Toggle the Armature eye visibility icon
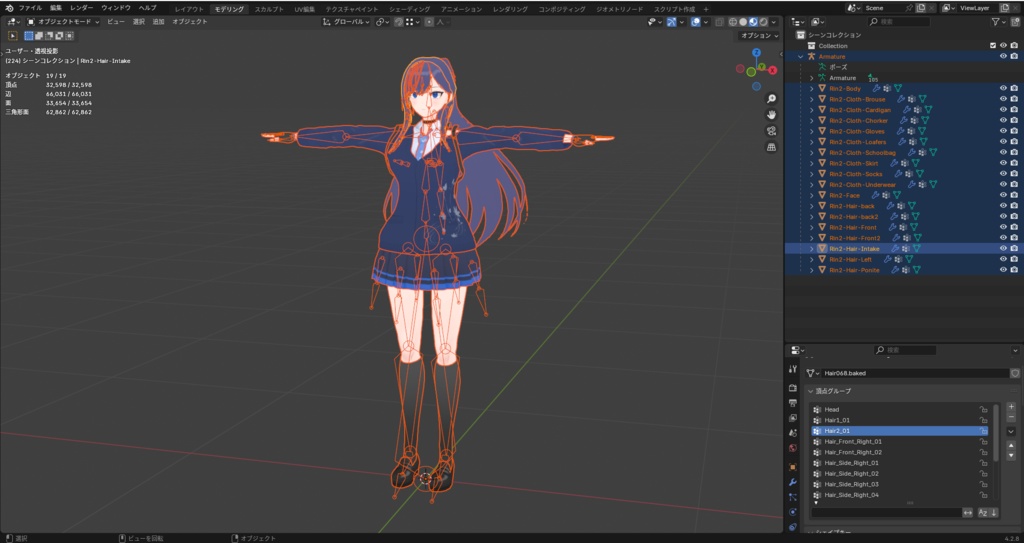Image resolution: width=1024 pixels, height=543 pixels. pyautogui.click(x=1003, y=56)
